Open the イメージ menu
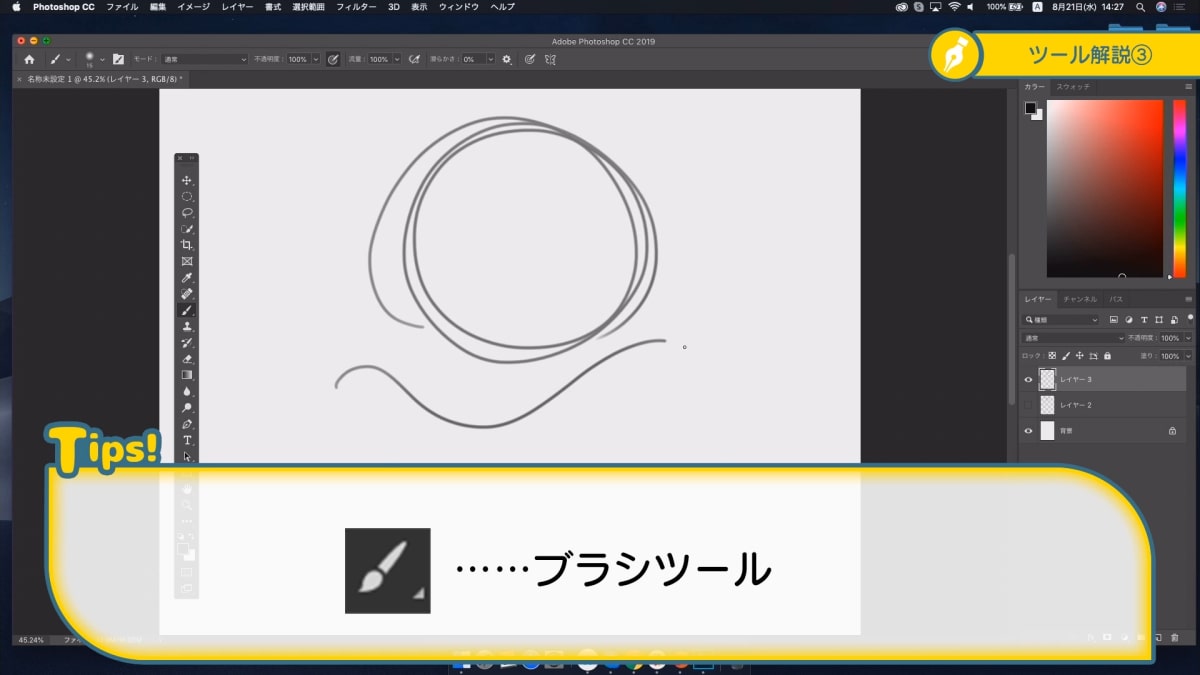The width and height of the screenshot is (1200, 675). (194, 7)
